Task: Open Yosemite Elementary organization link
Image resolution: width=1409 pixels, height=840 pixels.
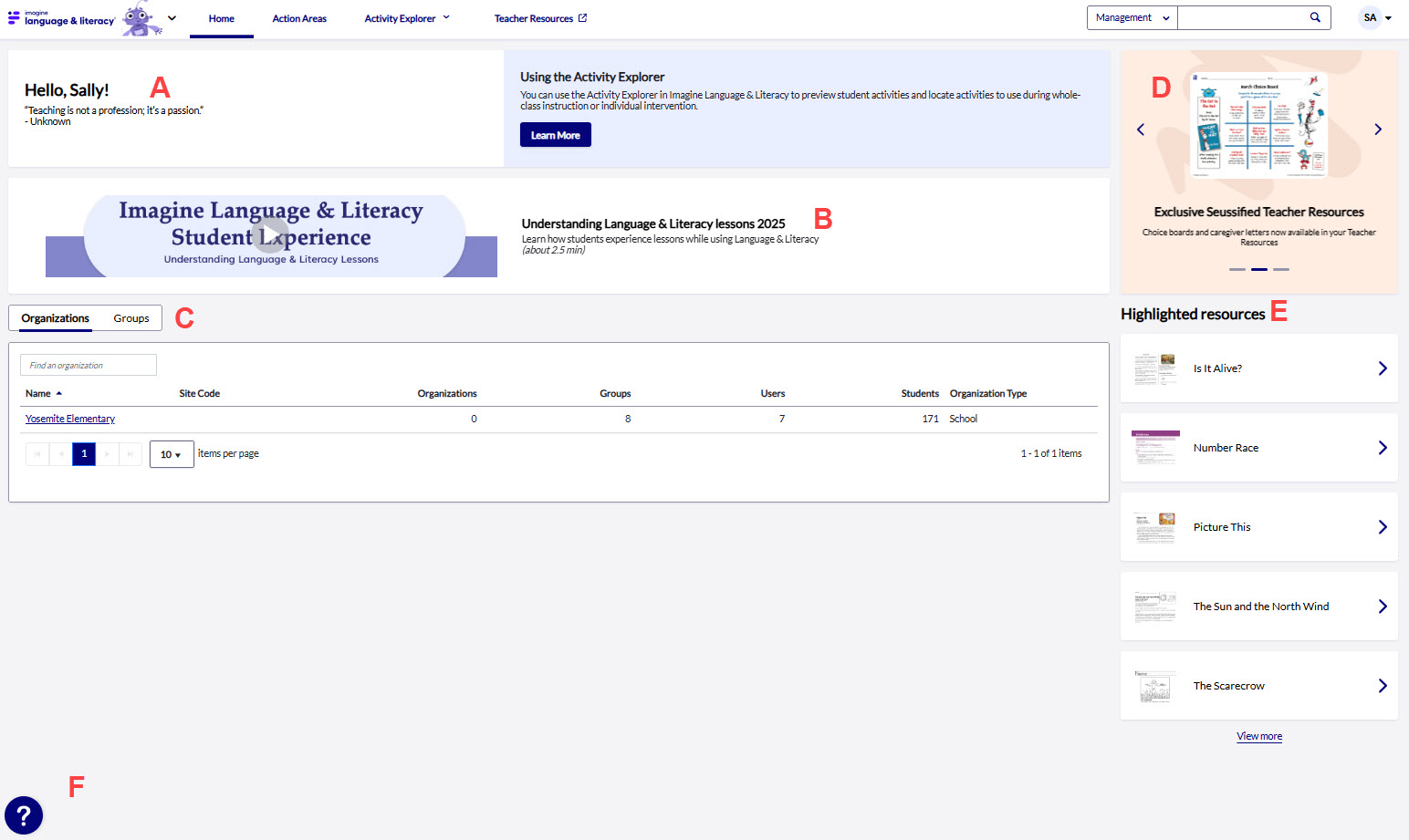Action: (x=70, y=419)
